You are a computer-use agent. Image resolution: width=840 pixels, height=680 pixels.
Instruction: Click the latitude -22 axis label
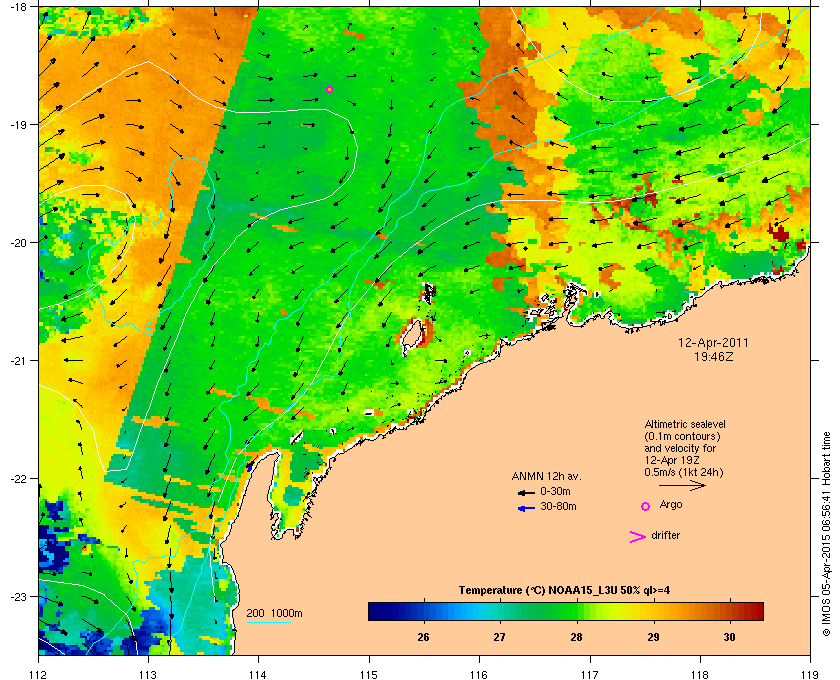click(x=18, y=479)
